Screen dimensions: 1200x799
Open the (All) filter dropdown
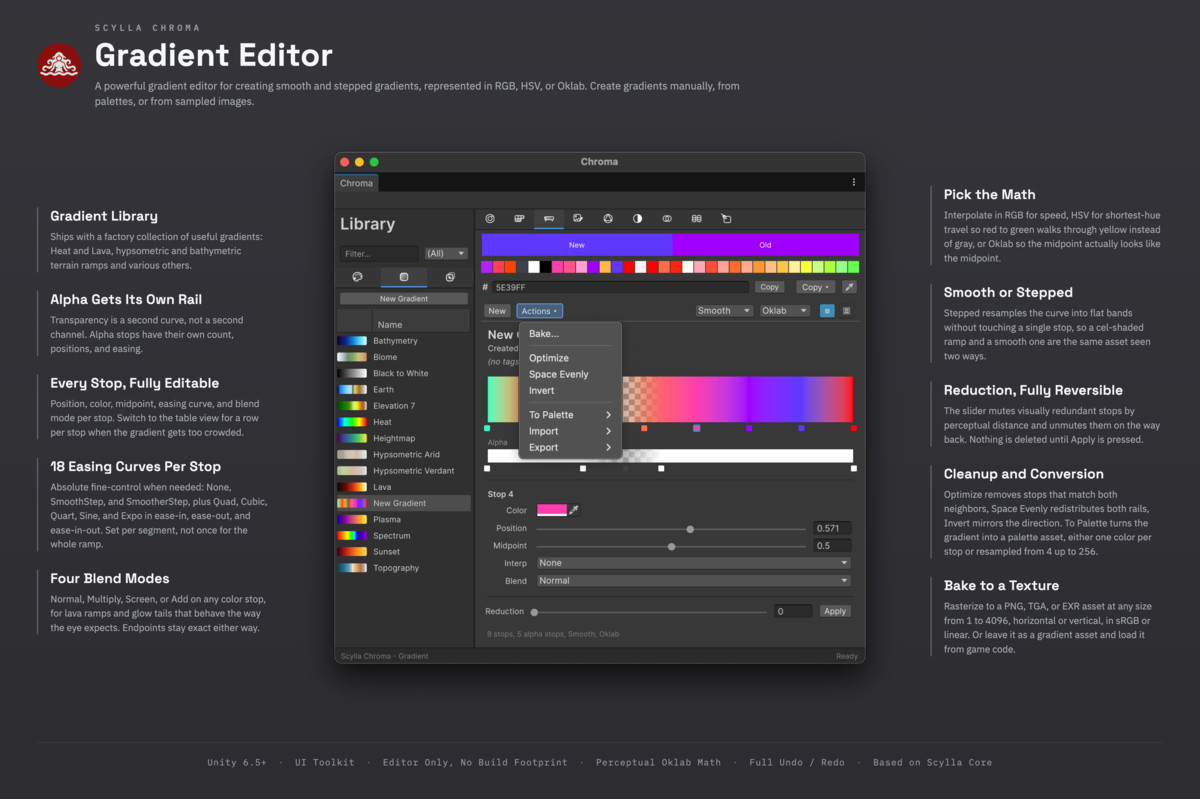coord(445,254)
